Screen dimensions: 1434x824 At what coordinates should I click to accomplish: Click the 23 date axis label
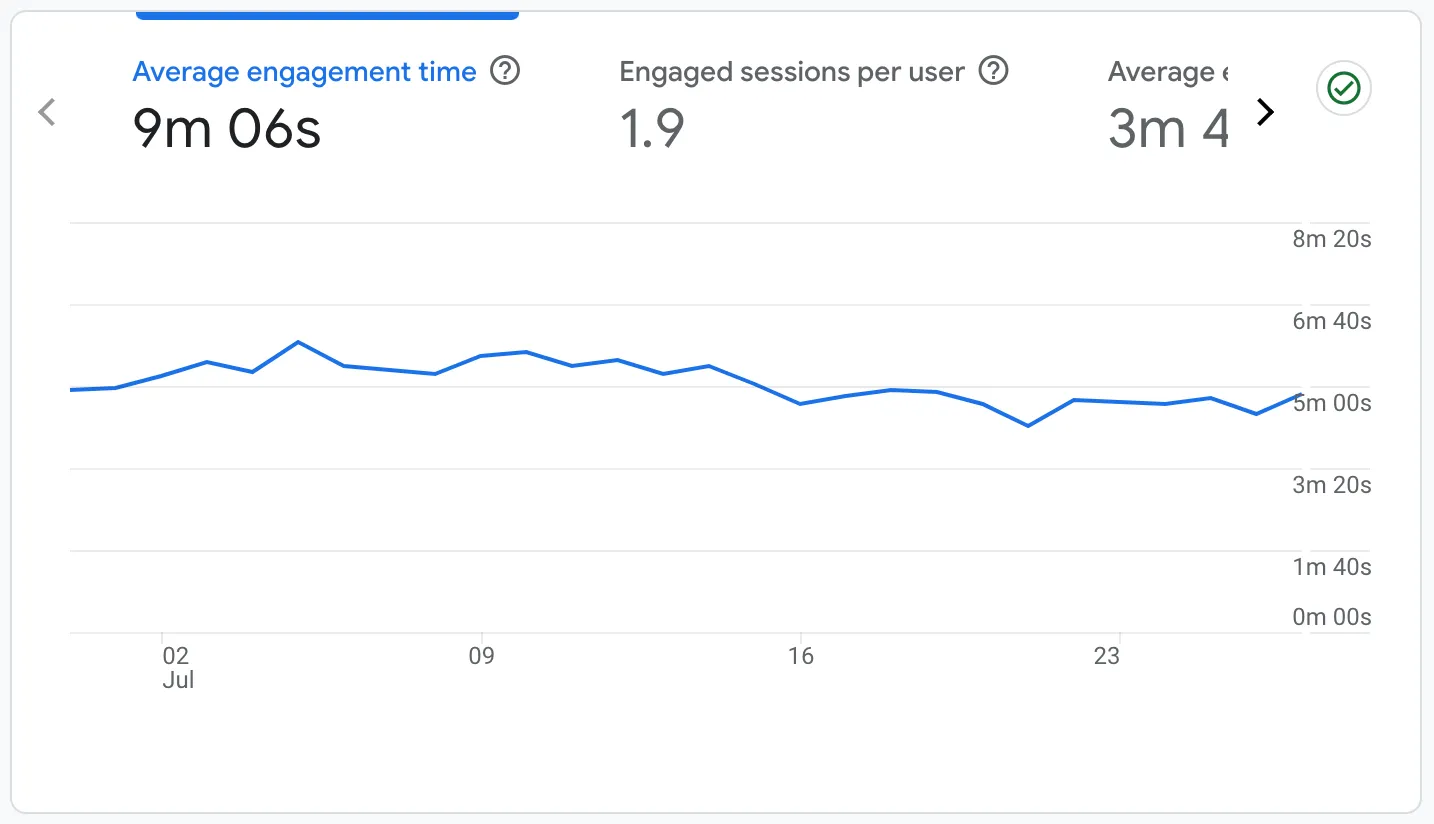point(1107,657)
